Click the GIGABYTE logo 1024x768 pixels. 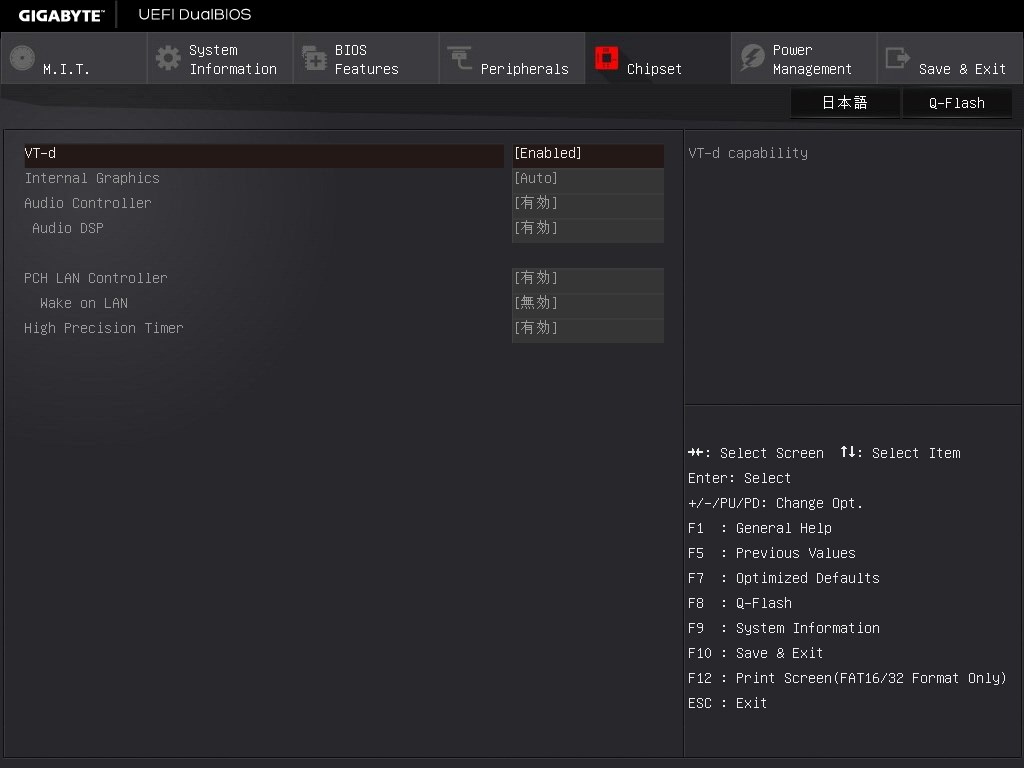click(58, 14)
